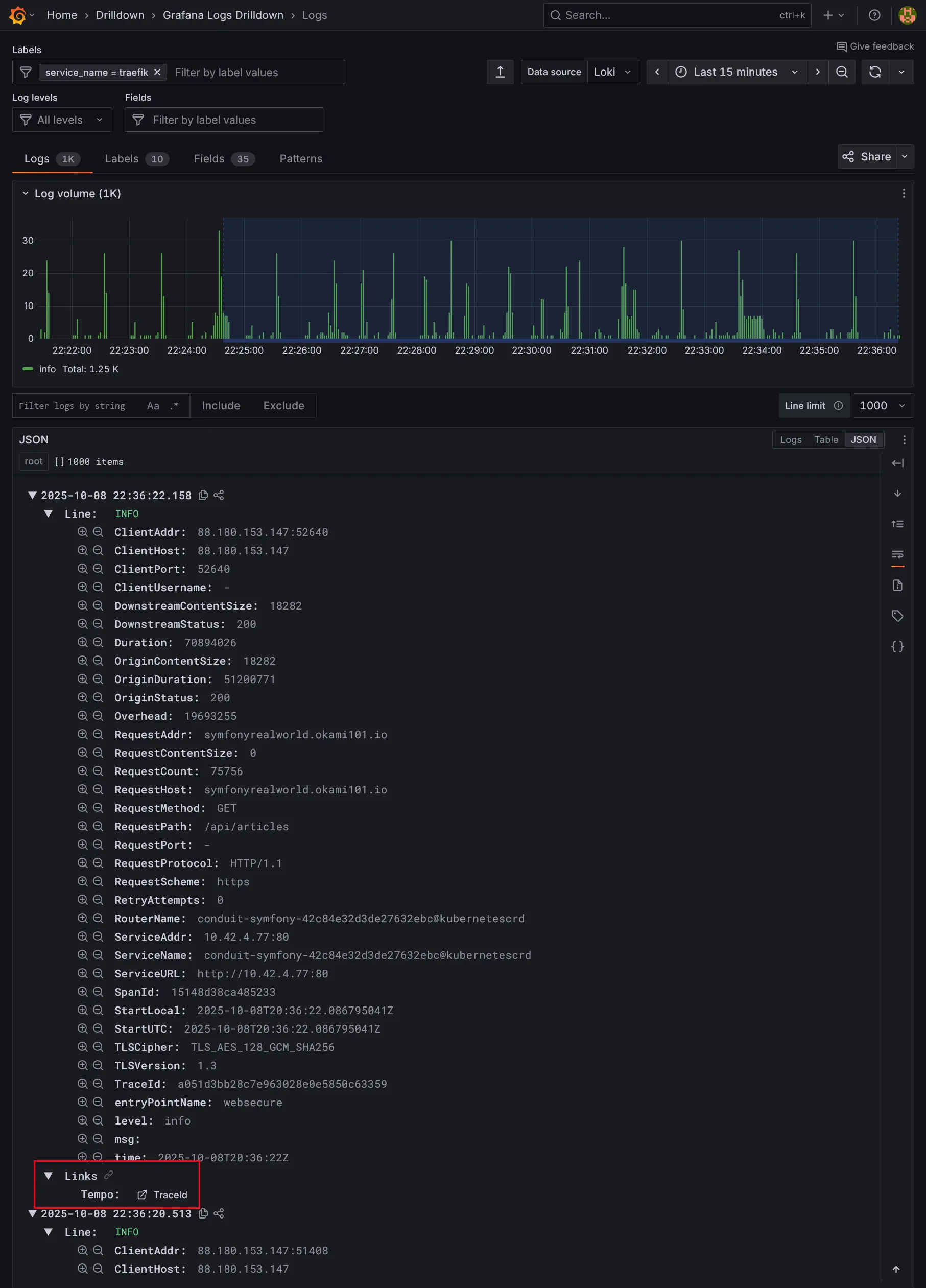
Task: Toggle case-sensitive matching with the Aa control
Action: [x=152, y=406]
